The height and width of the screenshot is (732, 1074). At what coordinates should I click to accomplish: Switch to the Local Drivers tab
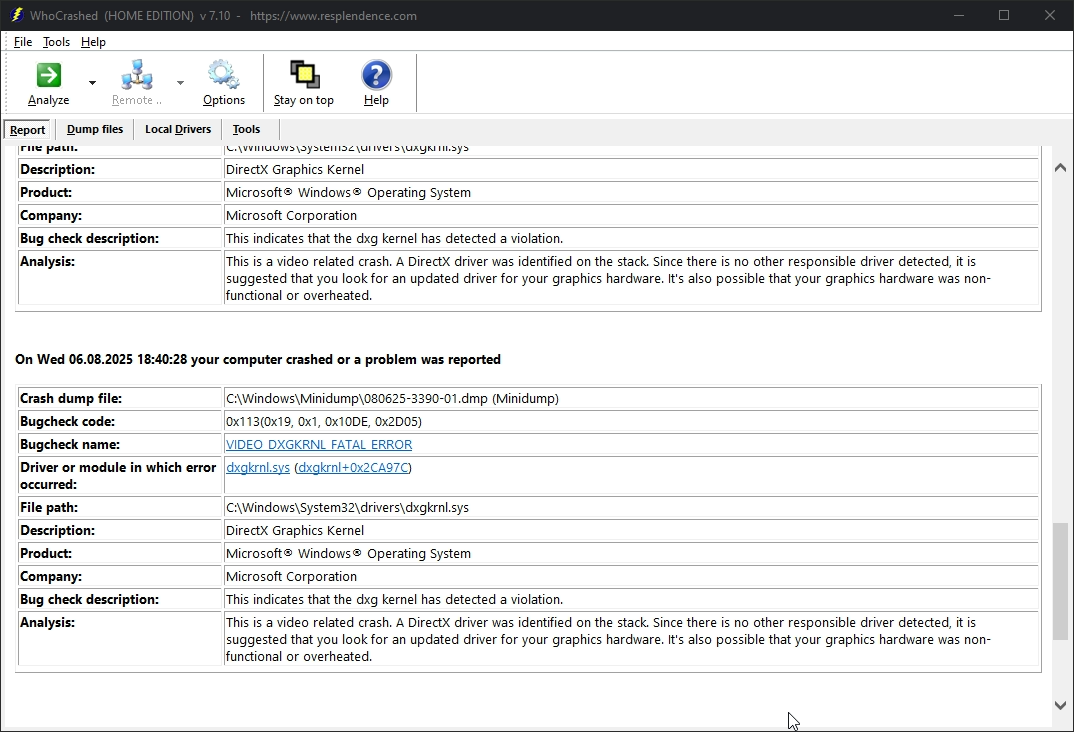(178, 129)
